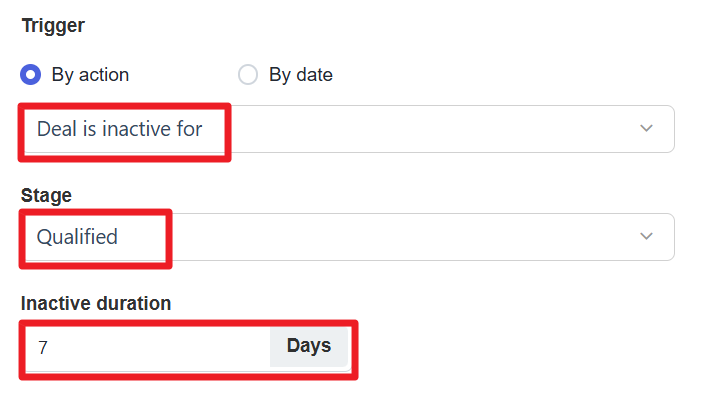Focus the Inactive duration number field
Viewport: 710px width, 414px height.
pyautogui.click(x=150, y=347)
